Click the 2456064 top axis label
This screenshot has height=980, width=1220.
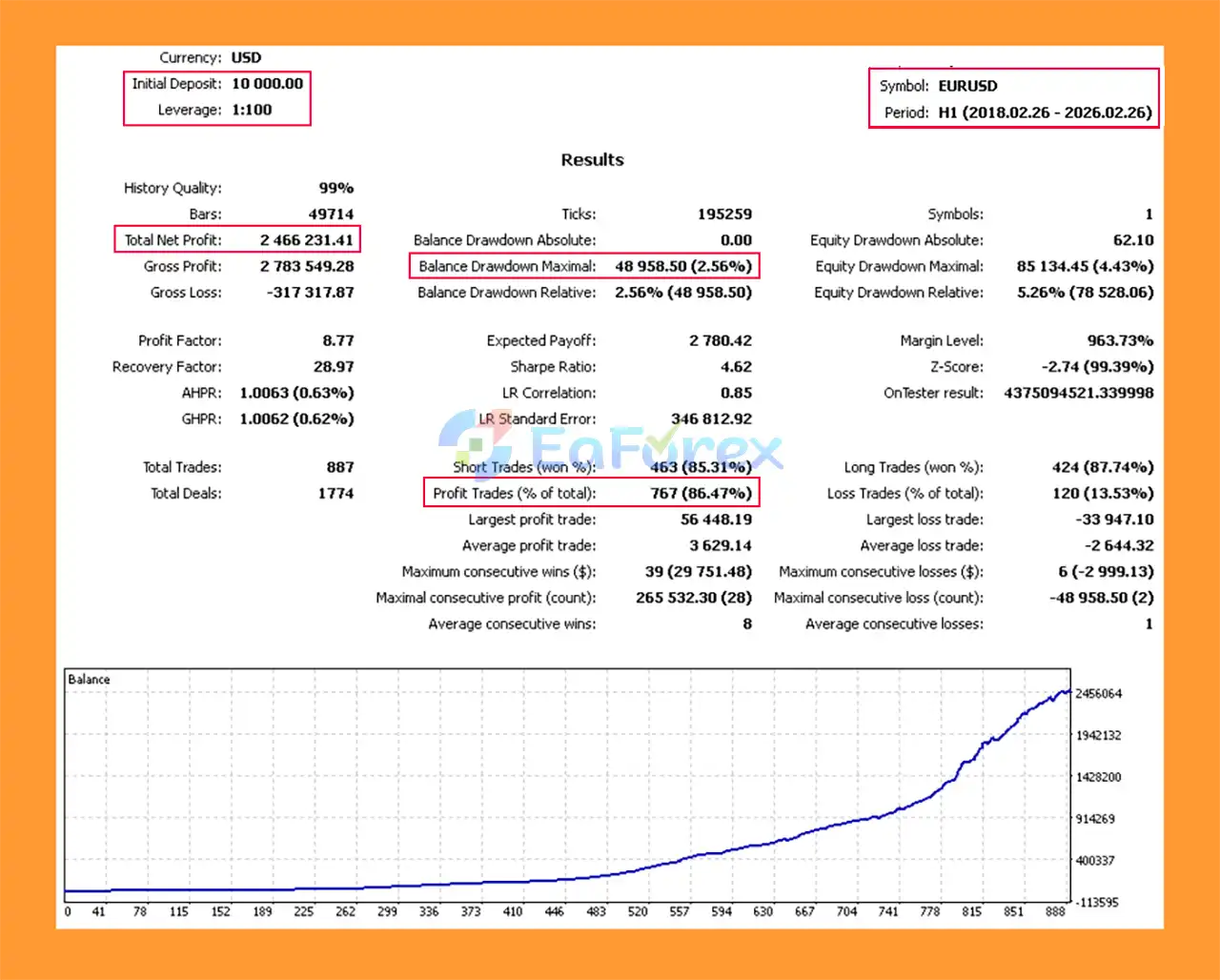pos(1098,694)
